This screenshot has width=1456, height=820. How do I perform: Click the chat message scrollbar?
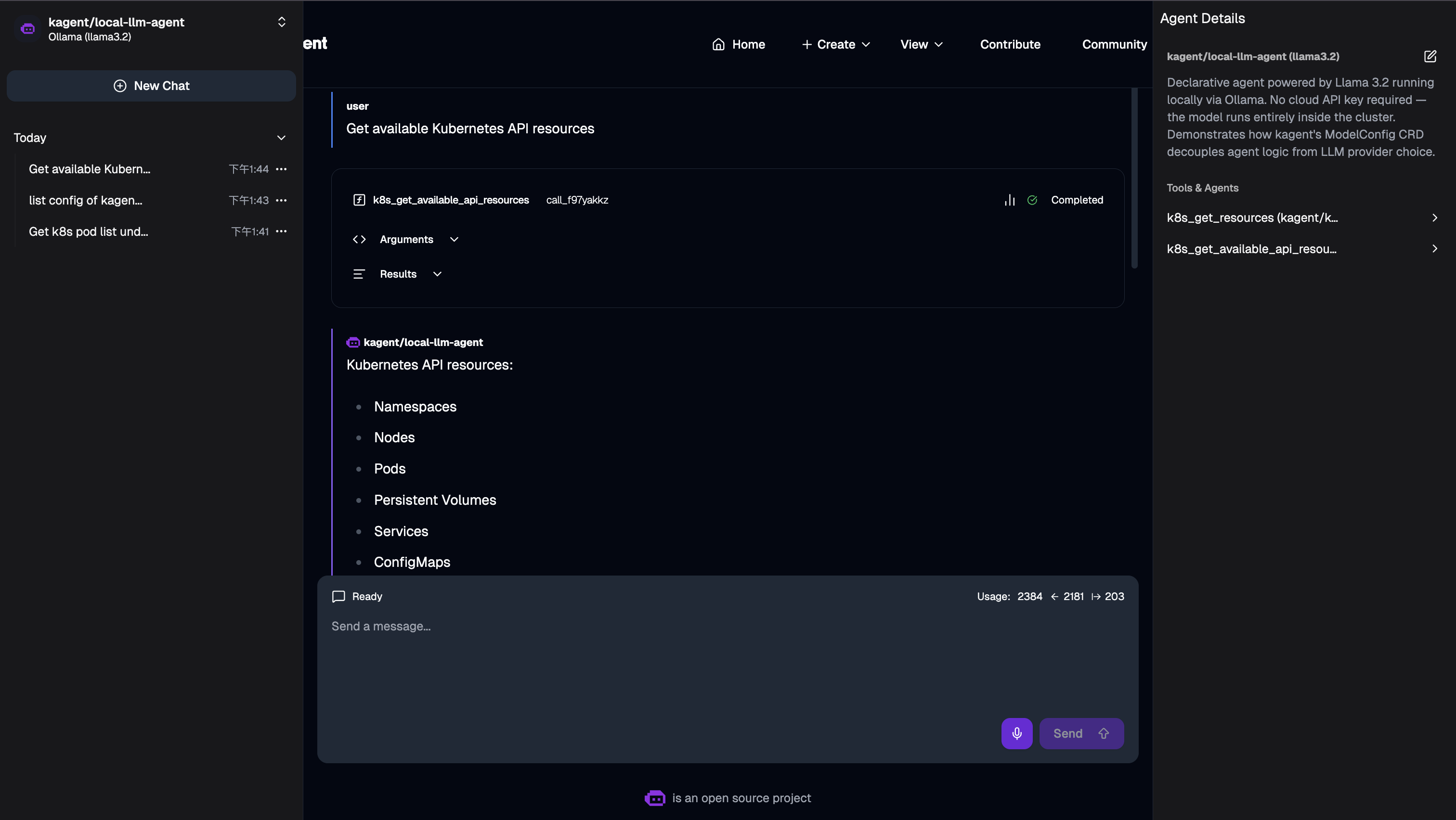click(x=1134, y=179)
